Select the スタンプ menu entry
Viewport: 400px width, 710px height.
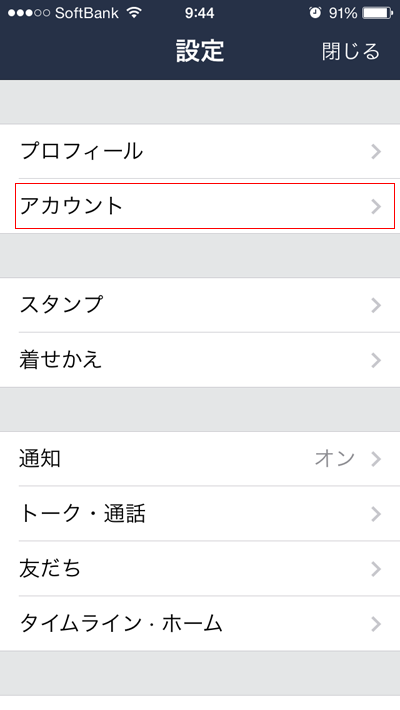tap(200, 305)
